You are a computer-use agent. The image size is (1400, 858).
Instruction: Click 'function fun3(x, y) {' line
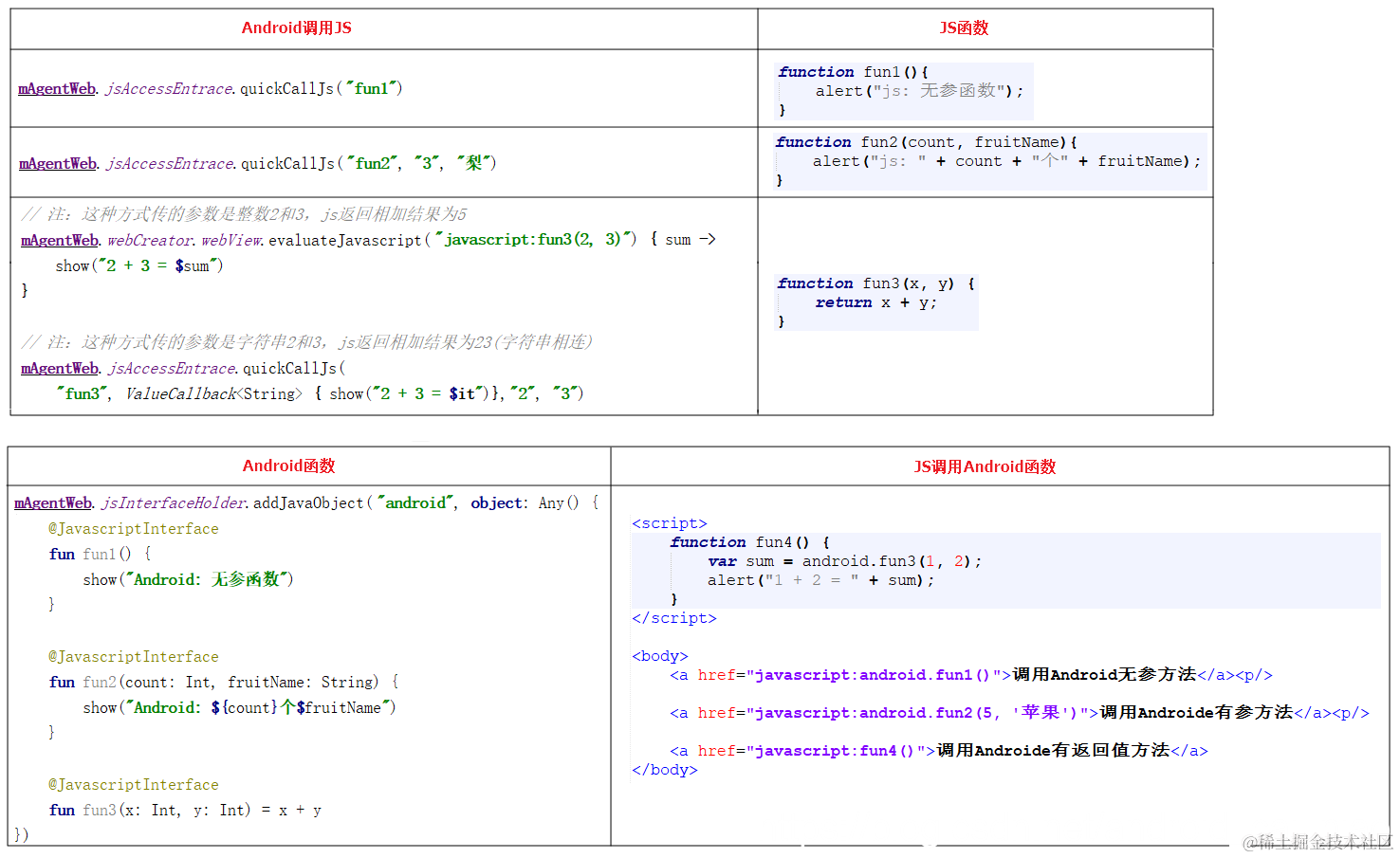[x=875, y=283]
